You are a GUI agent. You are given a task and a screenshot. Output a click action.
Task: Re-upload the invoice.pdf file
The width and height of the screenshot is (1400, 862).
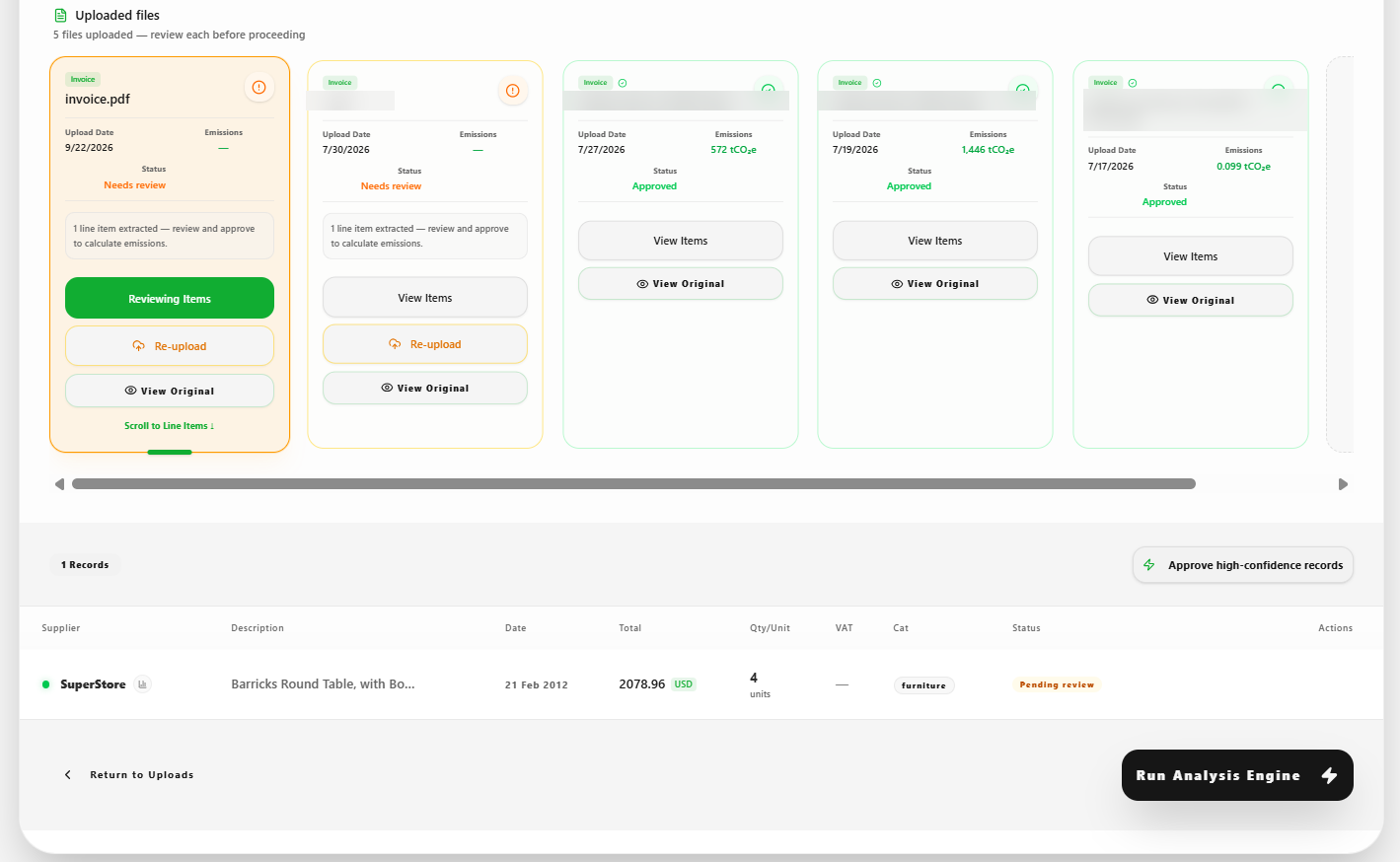[170, 346]
